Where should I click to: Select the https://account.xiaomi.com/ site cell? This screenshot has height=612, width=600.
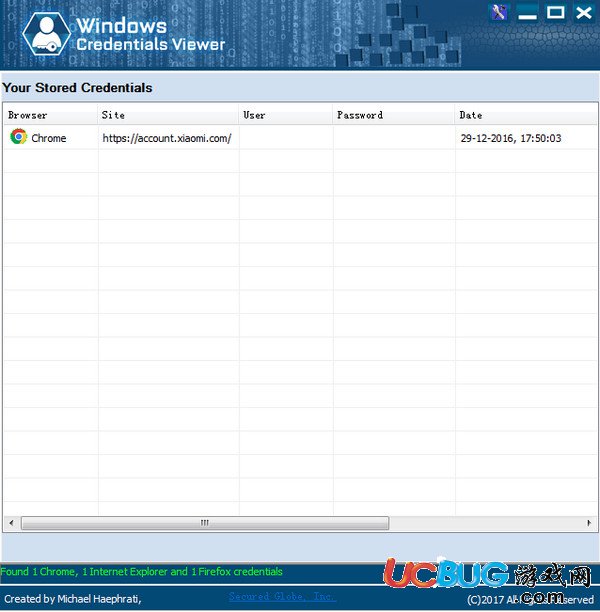click(167, 138)
